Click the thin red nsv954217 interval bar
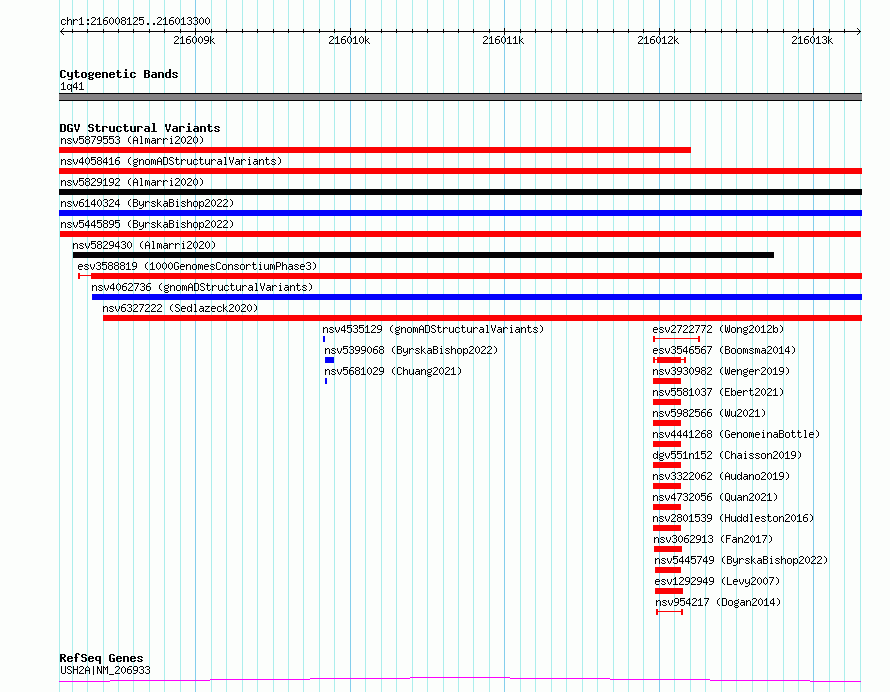The width and height of the screenshot is (890, 692). (670, 612)
